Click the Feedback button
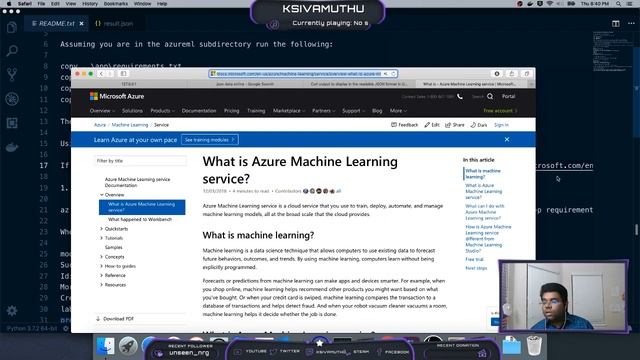 404,125
